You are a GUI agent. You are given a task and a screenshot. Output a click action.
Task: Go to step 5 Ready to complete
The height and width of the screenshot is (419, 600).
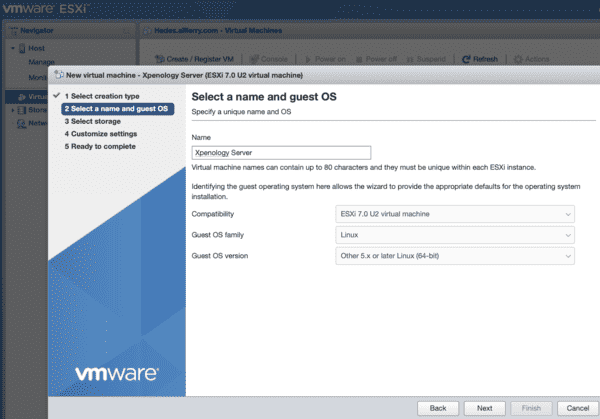[100, 147]
